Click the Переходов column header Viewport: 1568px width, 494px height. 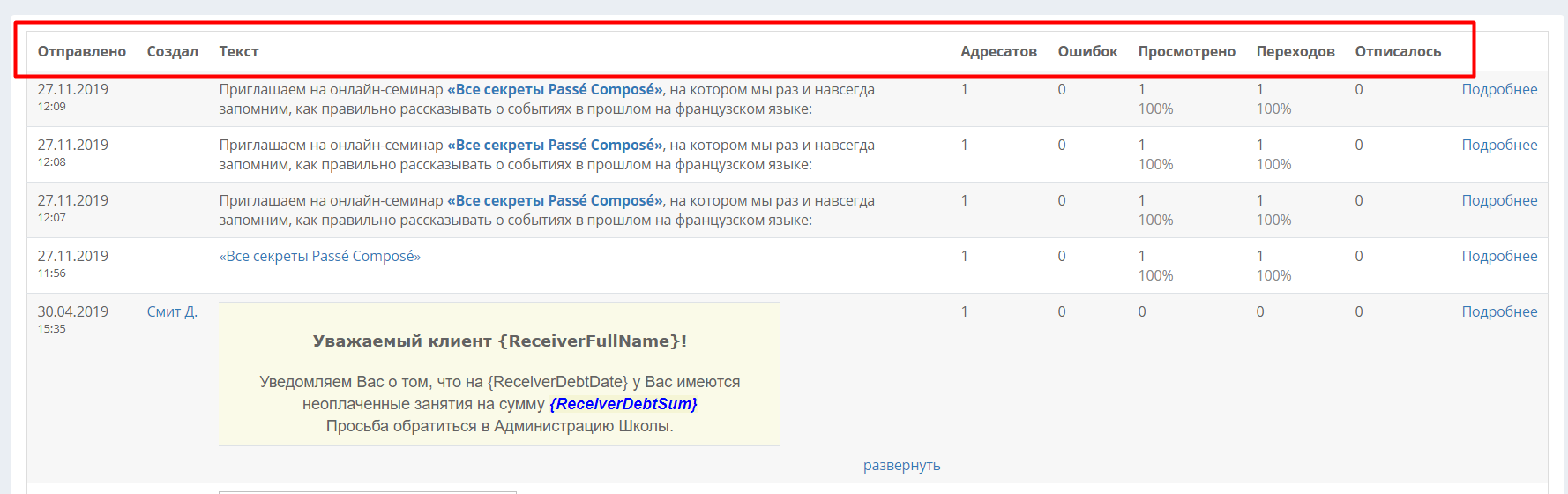point(1295,51)
